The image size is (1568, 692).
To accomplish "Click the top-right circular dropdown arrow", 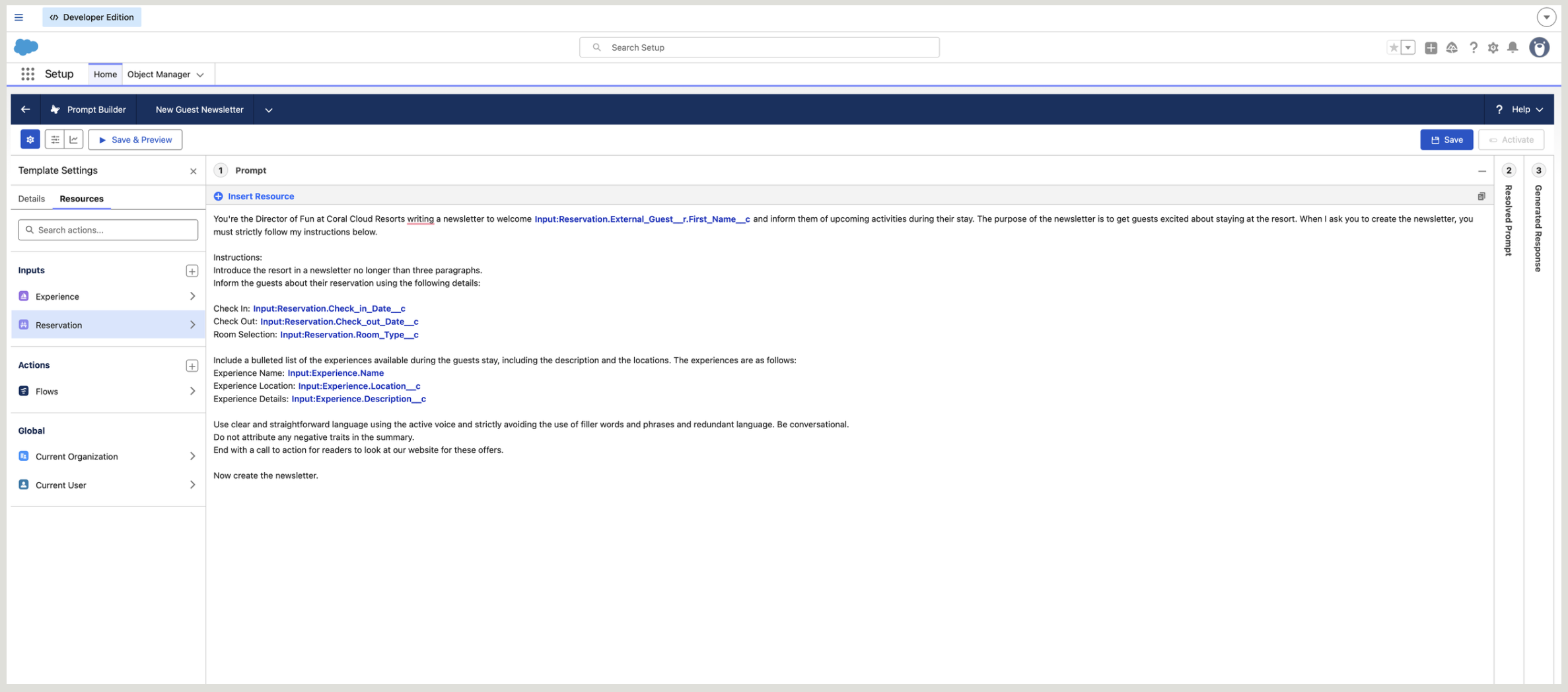I will (x=1546, y=17).
